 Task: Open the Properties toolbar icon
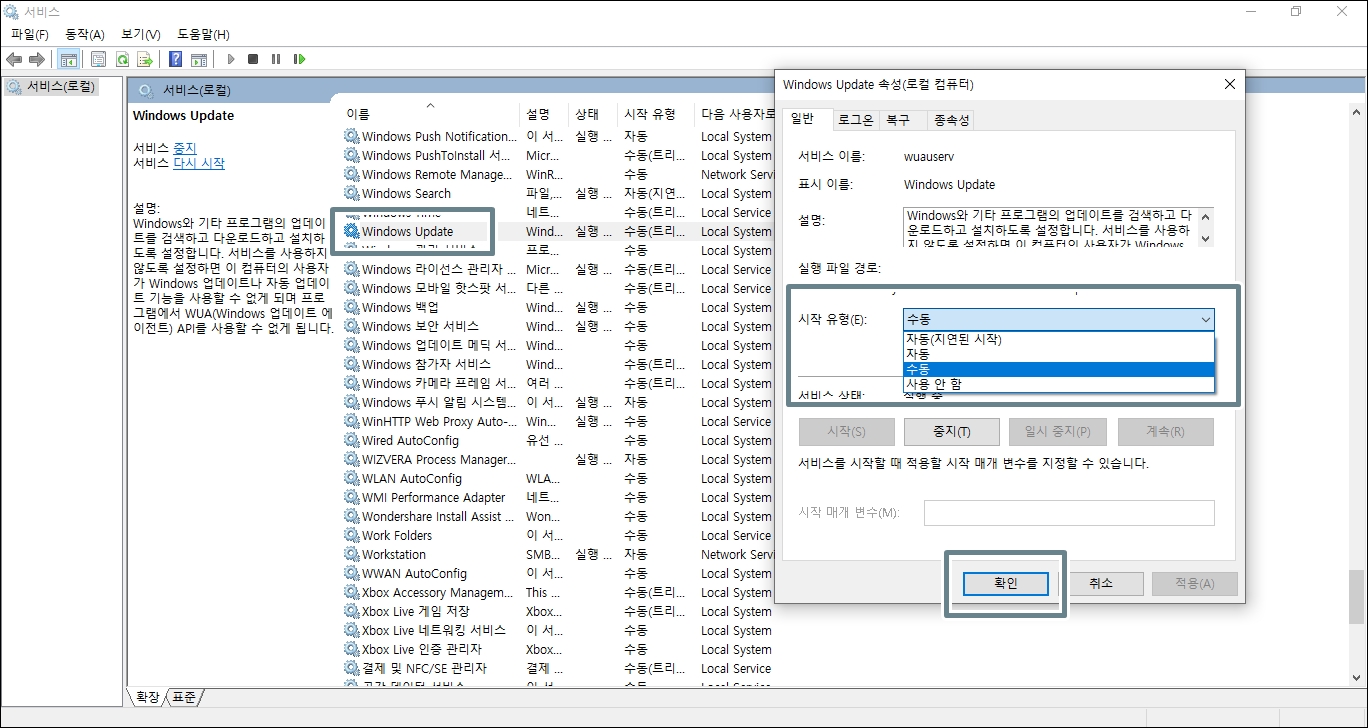click(99, 59)
